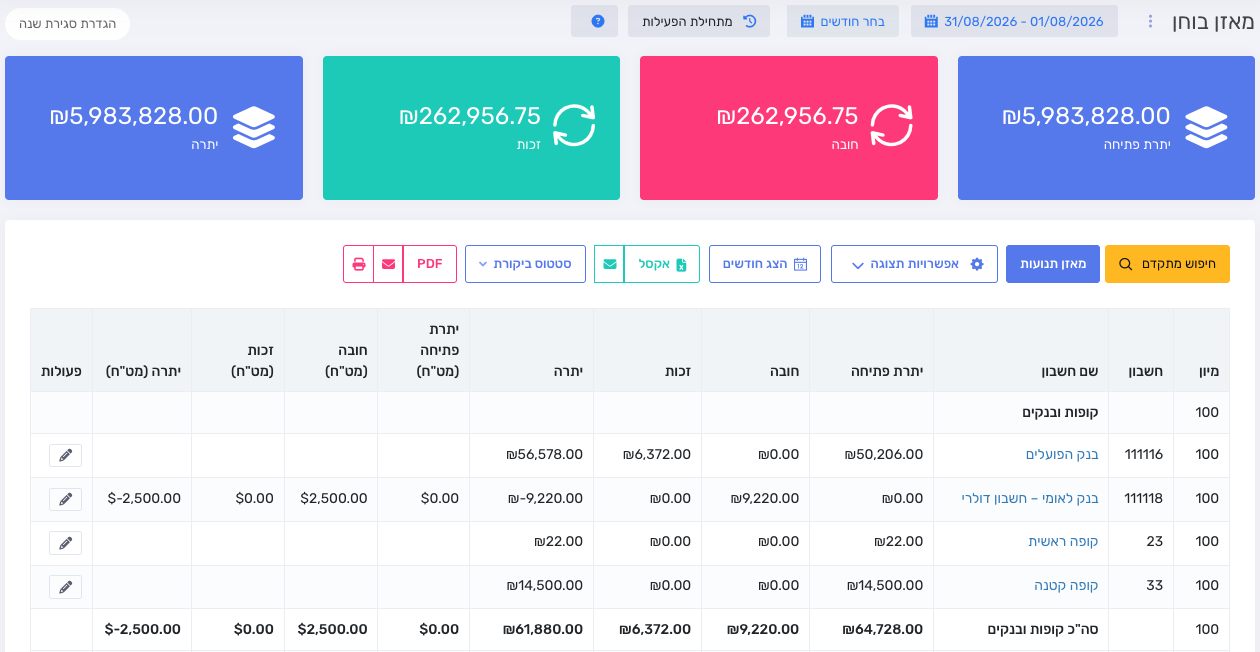Screen dimensions: 1260x652
Task: Click the red email envelope icon
Action: [388, 264]
